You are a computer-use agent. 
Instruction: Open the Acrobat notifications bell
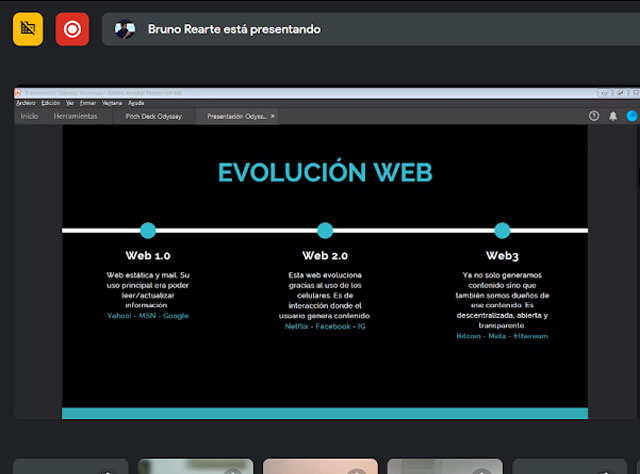pos(613,116)
